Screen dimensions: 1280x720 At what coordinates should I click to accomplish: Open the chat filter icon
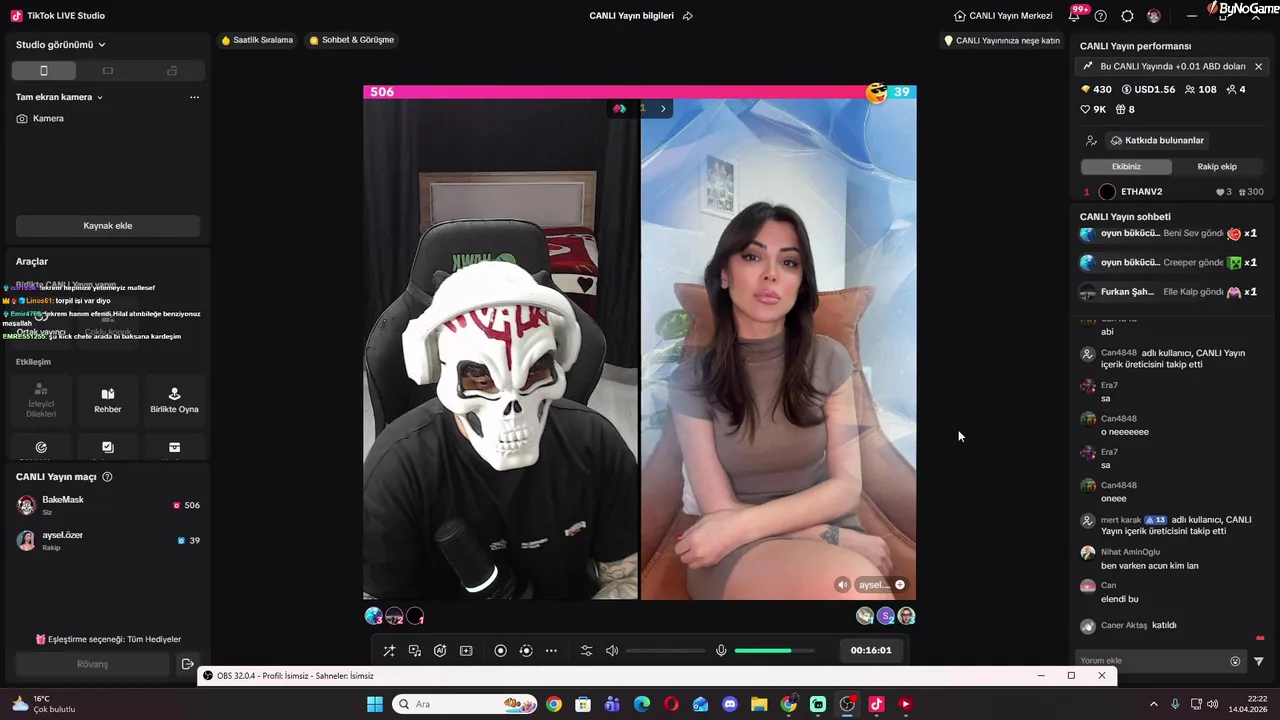click(1259, 661)
